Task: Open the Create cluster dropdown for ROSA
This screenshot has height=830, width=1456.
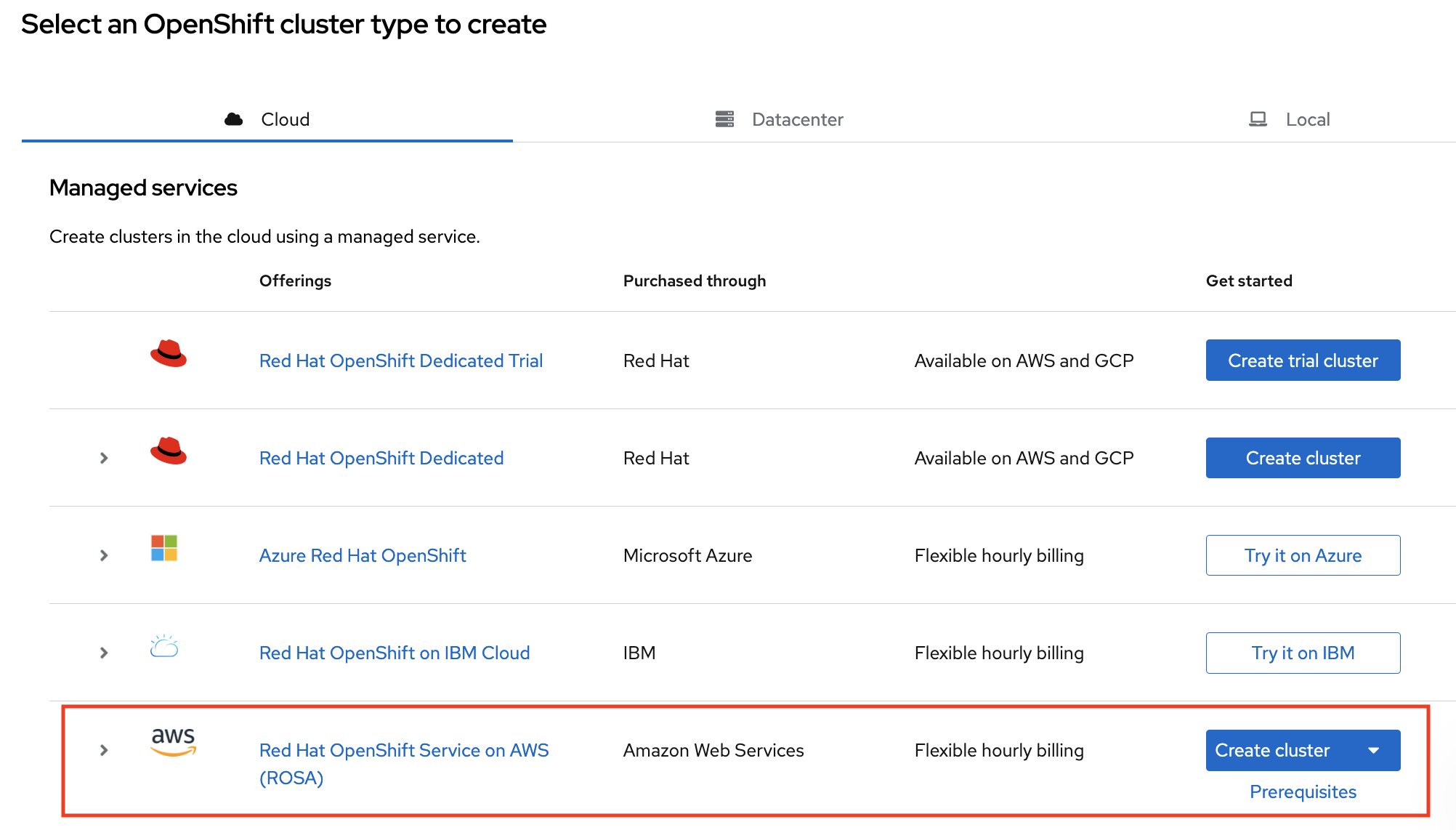Action: (1374, 750)
